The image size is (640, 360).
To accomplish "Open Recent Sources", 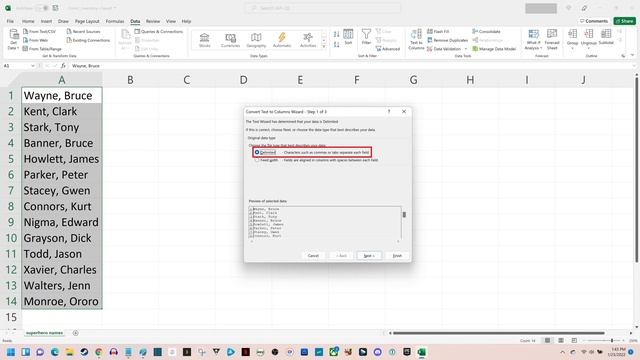I will point(83,31).
